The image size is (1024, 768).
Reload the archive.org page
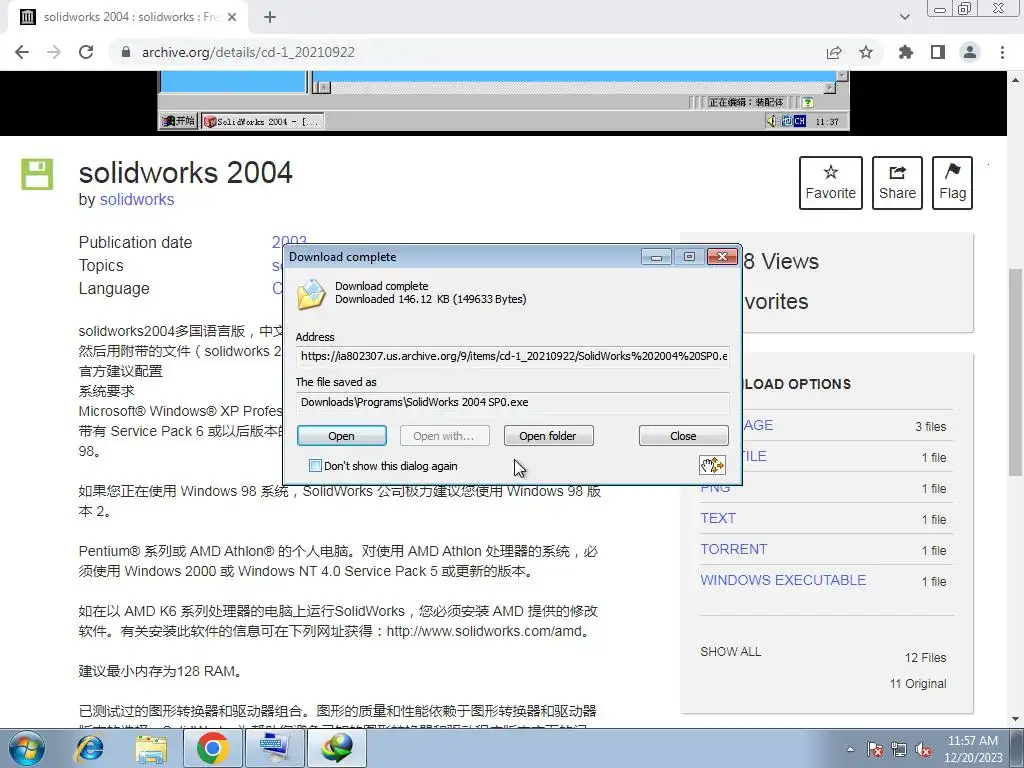[x=86, y=52]
